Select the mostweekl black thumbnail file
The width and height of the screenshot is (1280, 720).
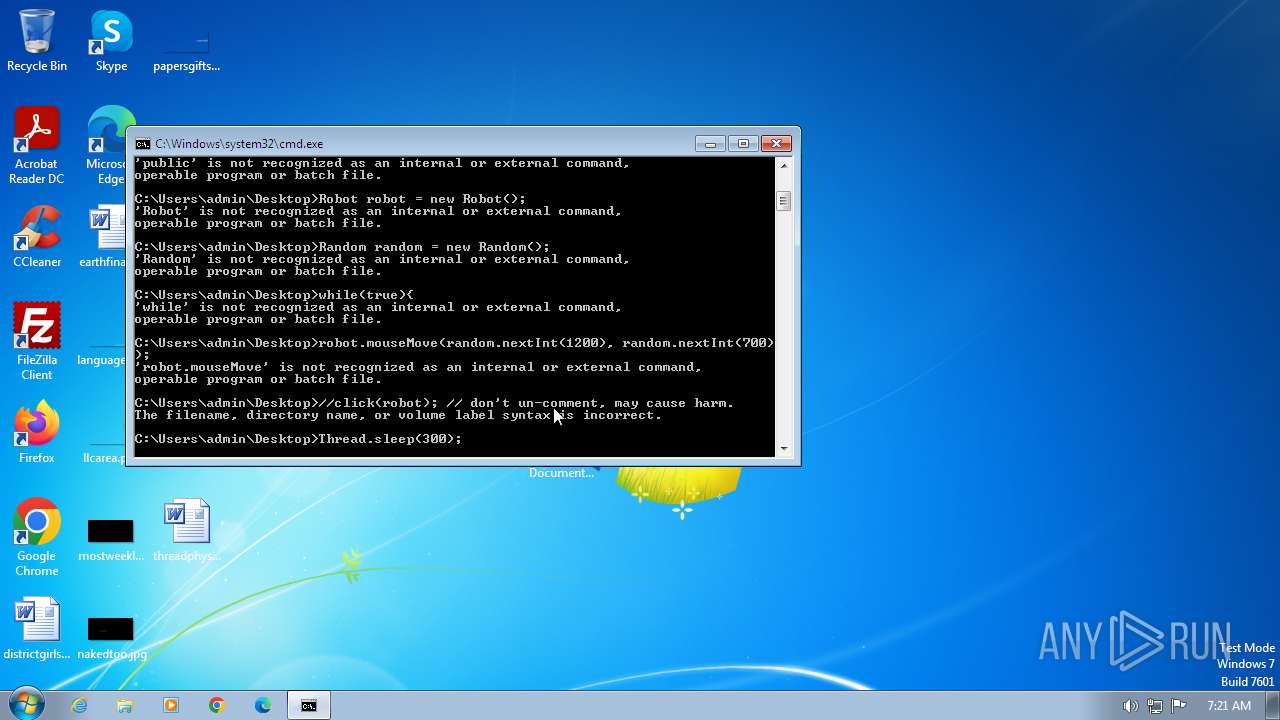[x=110, y=540]
